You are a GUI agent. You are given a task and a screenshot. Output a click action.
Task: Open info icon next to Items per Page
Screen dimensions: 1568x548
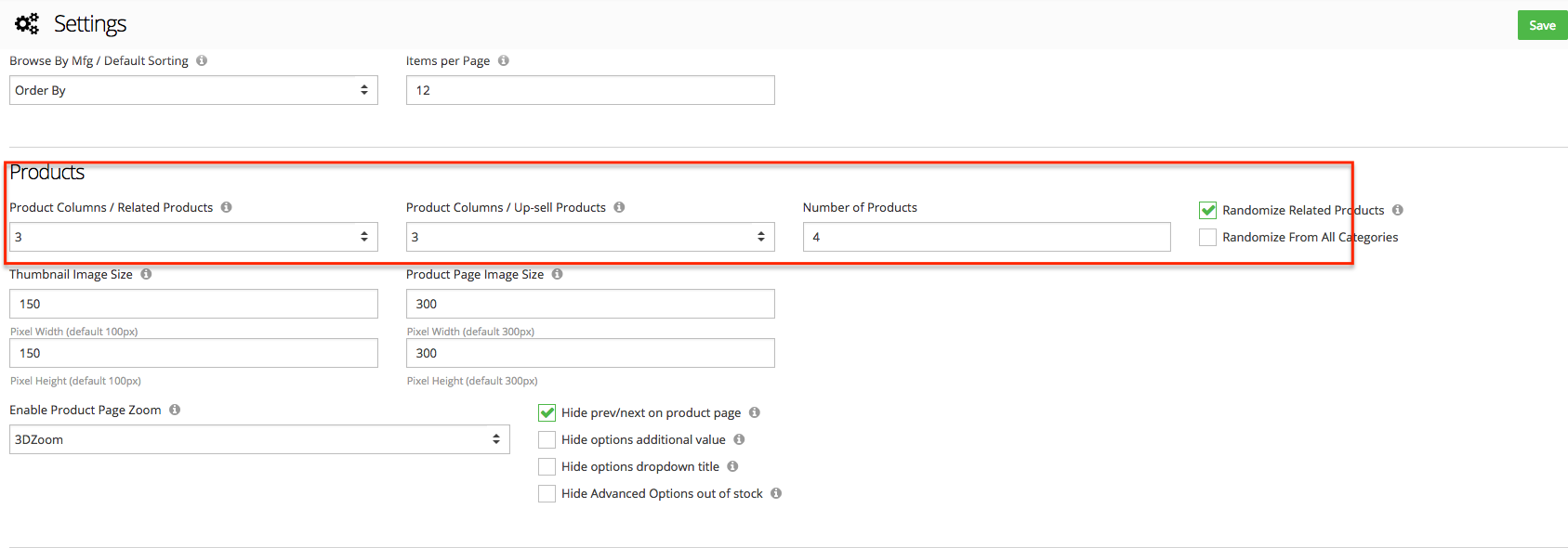click(504, 60)
